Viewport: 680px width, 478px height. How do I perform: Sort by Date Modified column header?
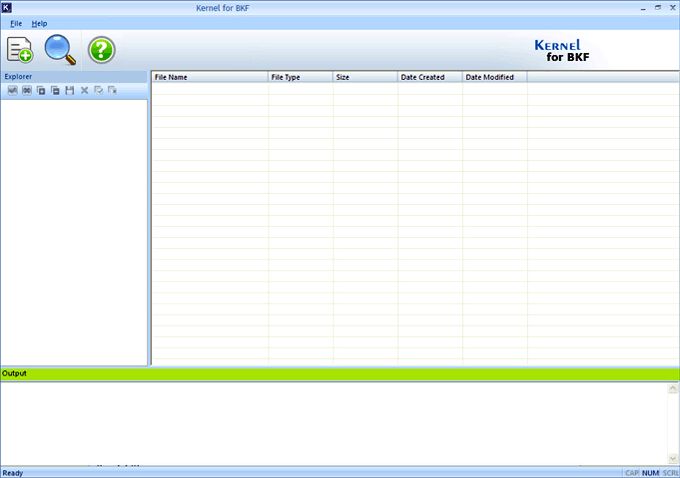click(x=495, y=77)
